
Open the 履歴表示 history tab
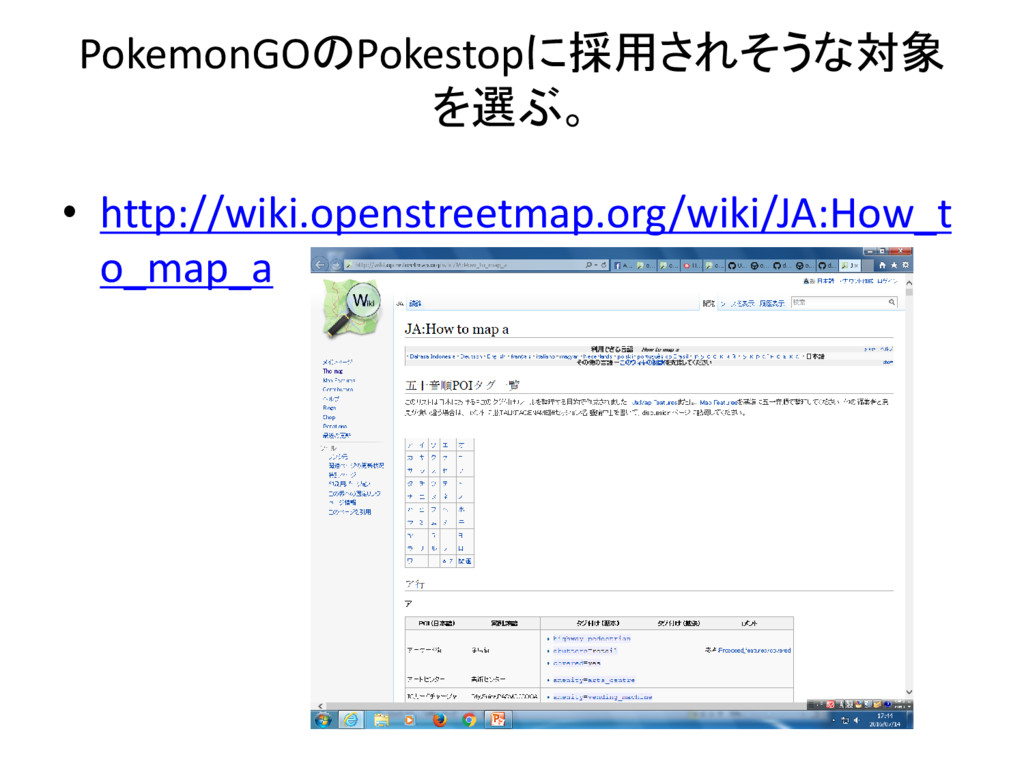coord(771,304)
